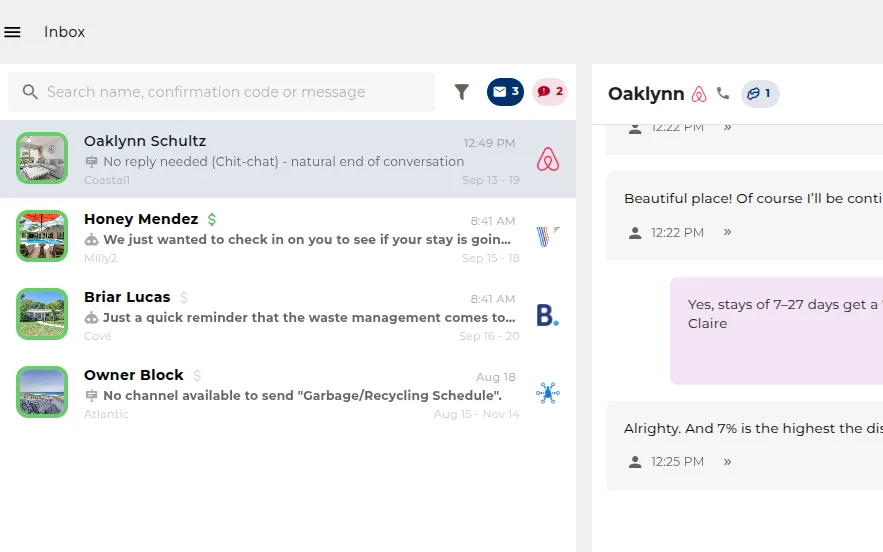883x552 pixels.
Task: Toggle the red alert chat badge showing 2
Action: pyautogui.click(x=550, y=92)
